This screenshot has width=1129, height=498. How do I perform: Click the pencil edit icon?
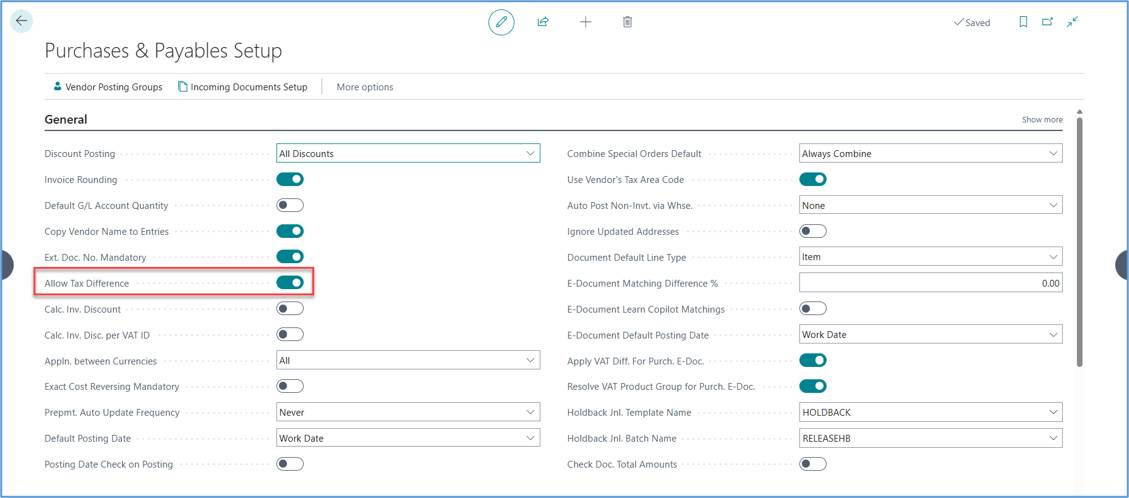click(x=501, y=22)
